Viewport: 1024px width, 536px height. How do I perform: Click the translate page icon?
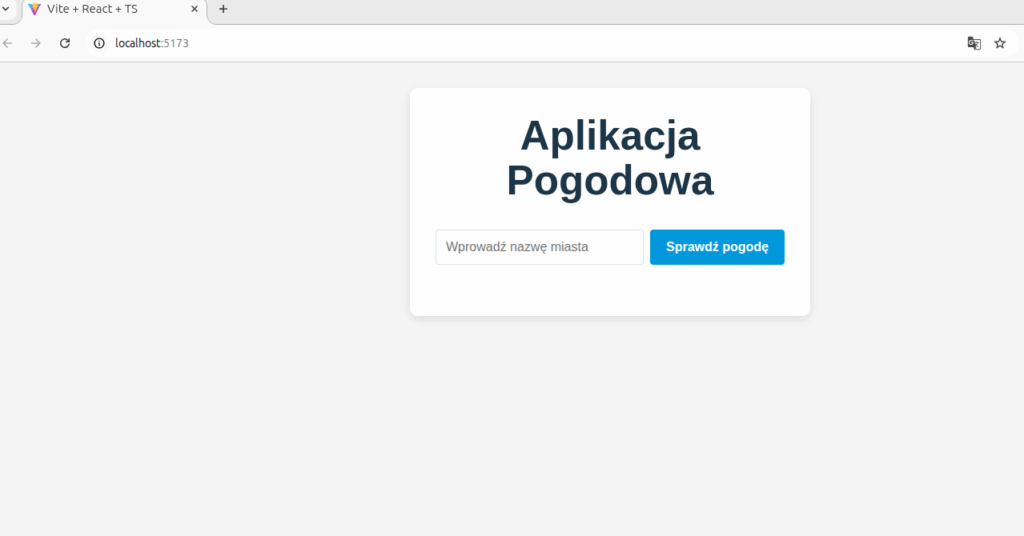tap(974, 43)
